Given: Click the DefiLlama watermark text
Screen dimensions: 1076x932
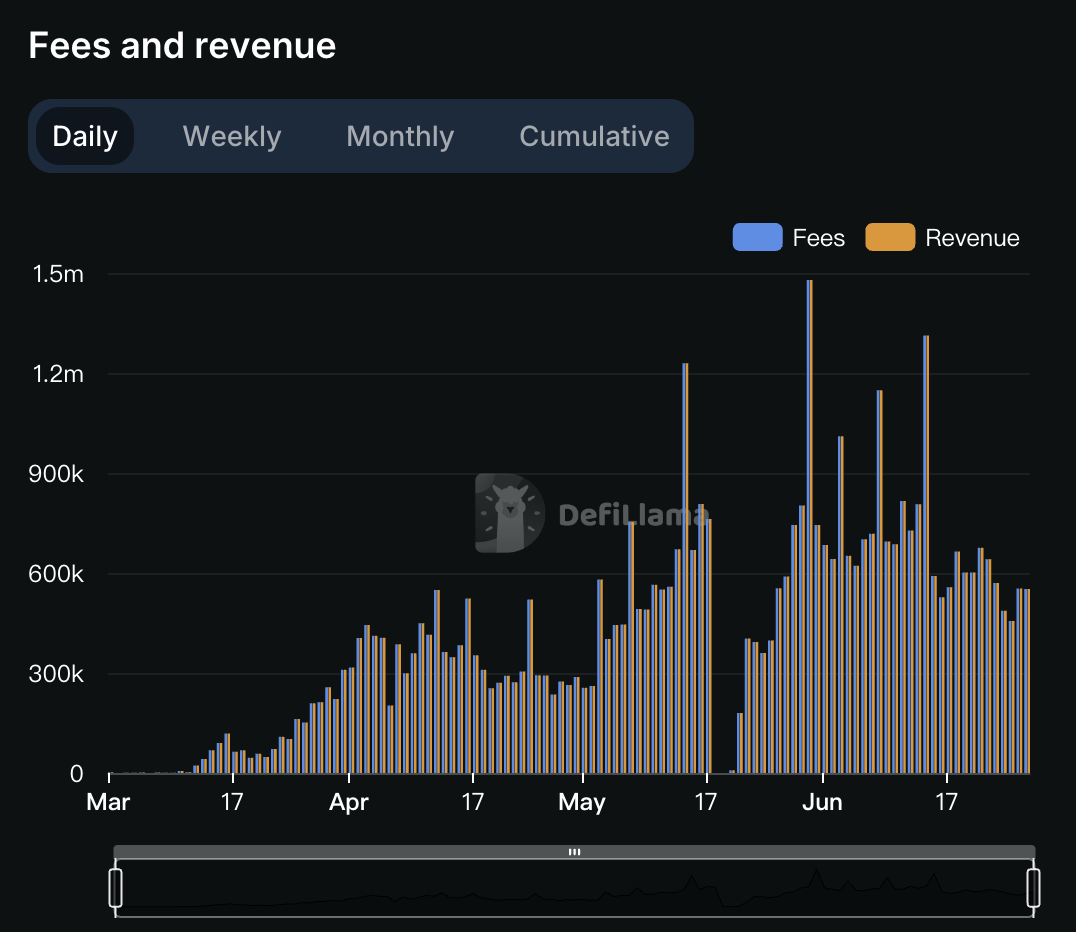Looking at the screenshot, I should click(632, 515).
